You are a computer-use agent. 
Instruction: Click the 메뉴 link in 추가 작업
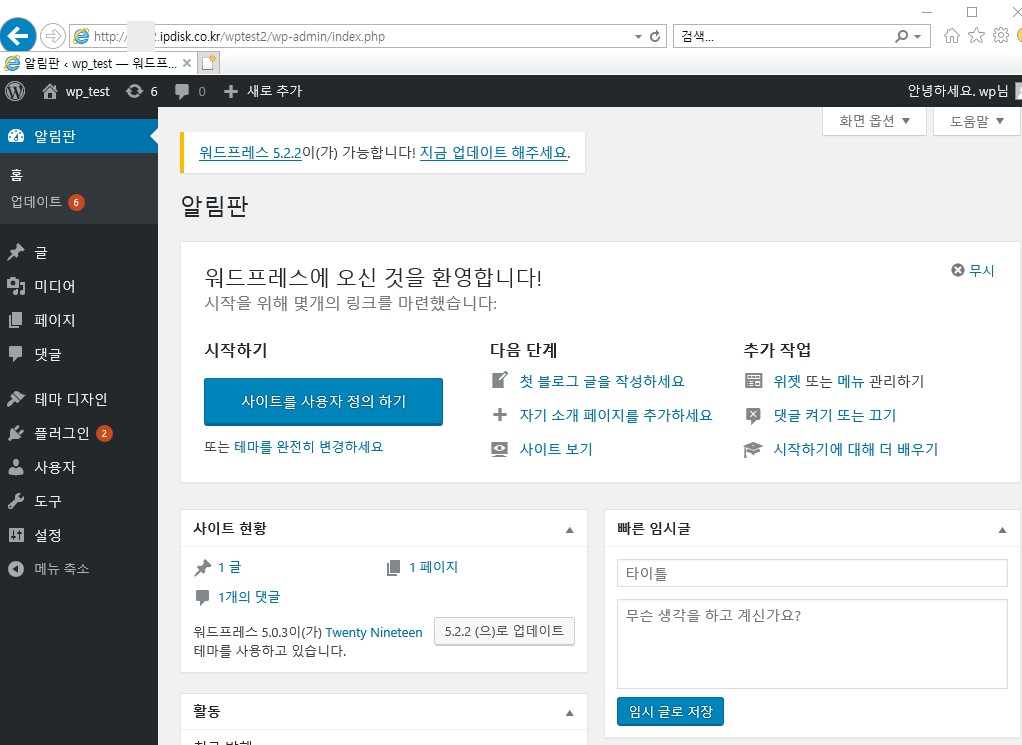851,381
